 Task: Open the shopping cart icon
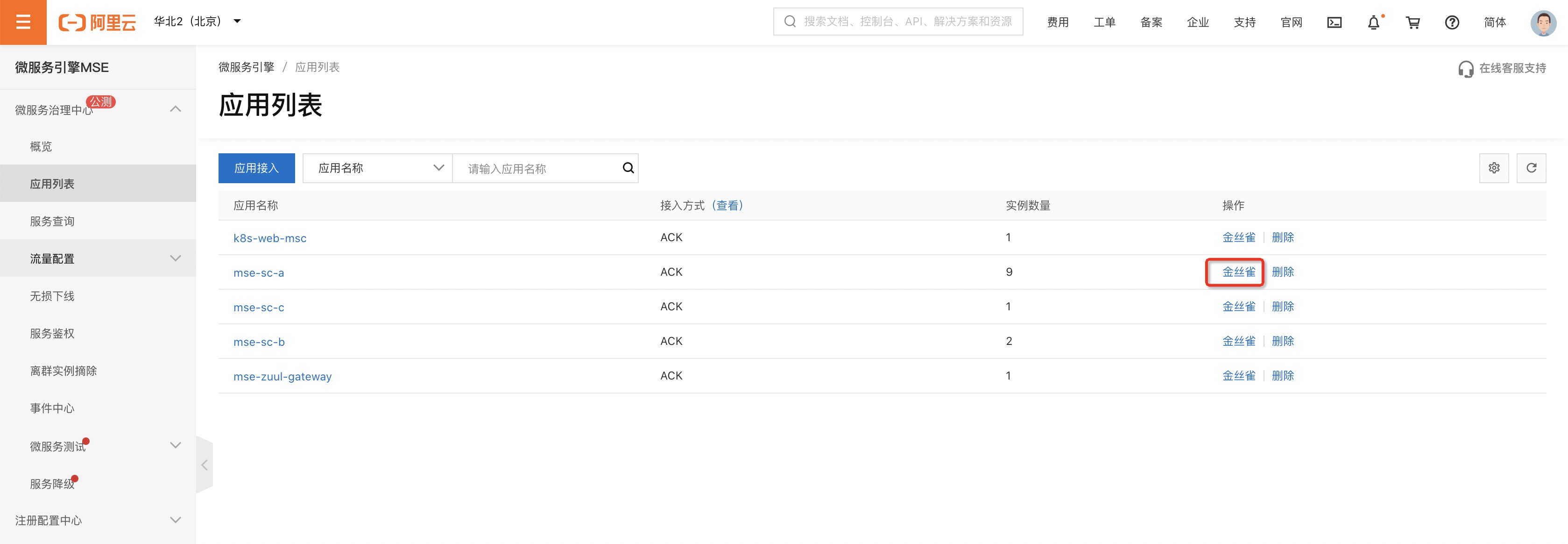[x=1413, y=22]
